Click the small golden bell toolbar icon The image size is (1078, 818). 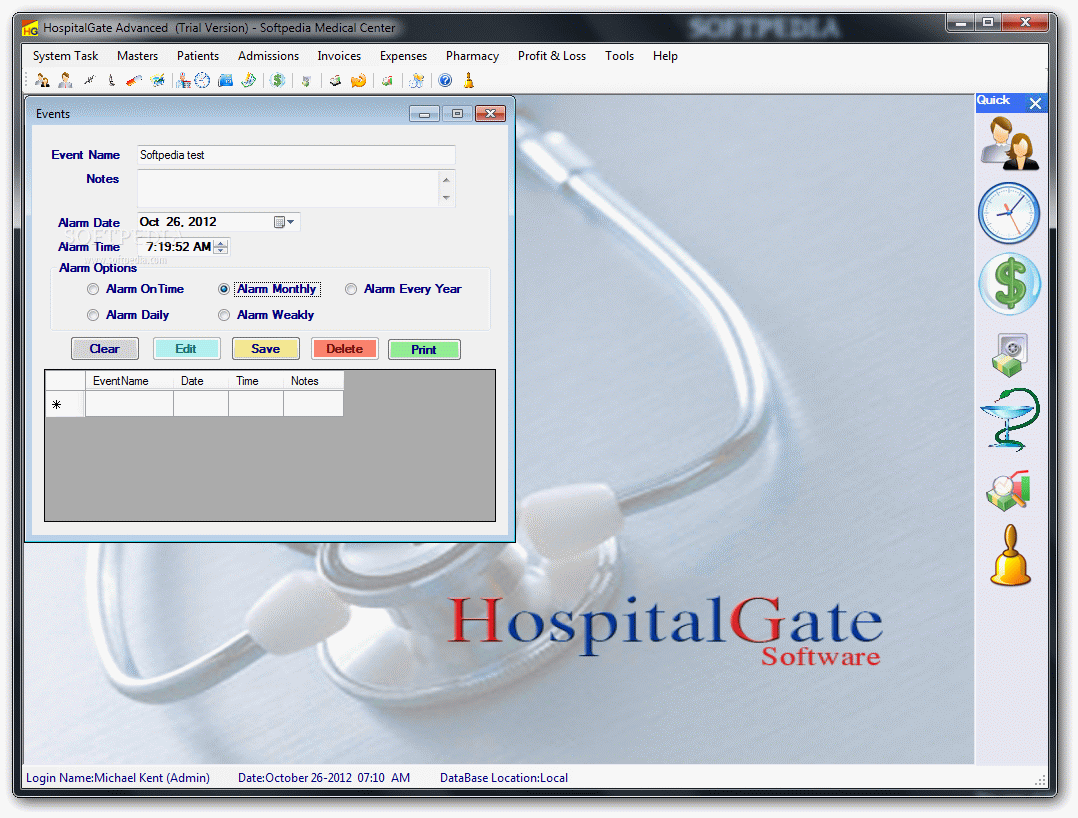click(x=469, y=80)
